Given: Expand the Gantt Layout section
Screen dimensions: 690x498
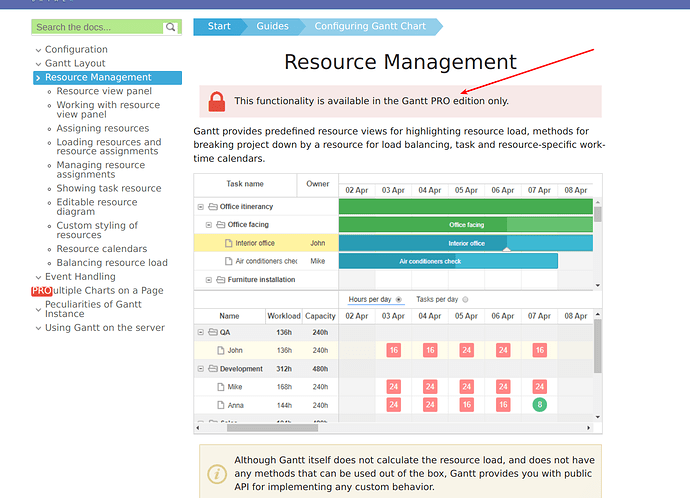Looking at the screenshot, I should [x=38, y=64].
